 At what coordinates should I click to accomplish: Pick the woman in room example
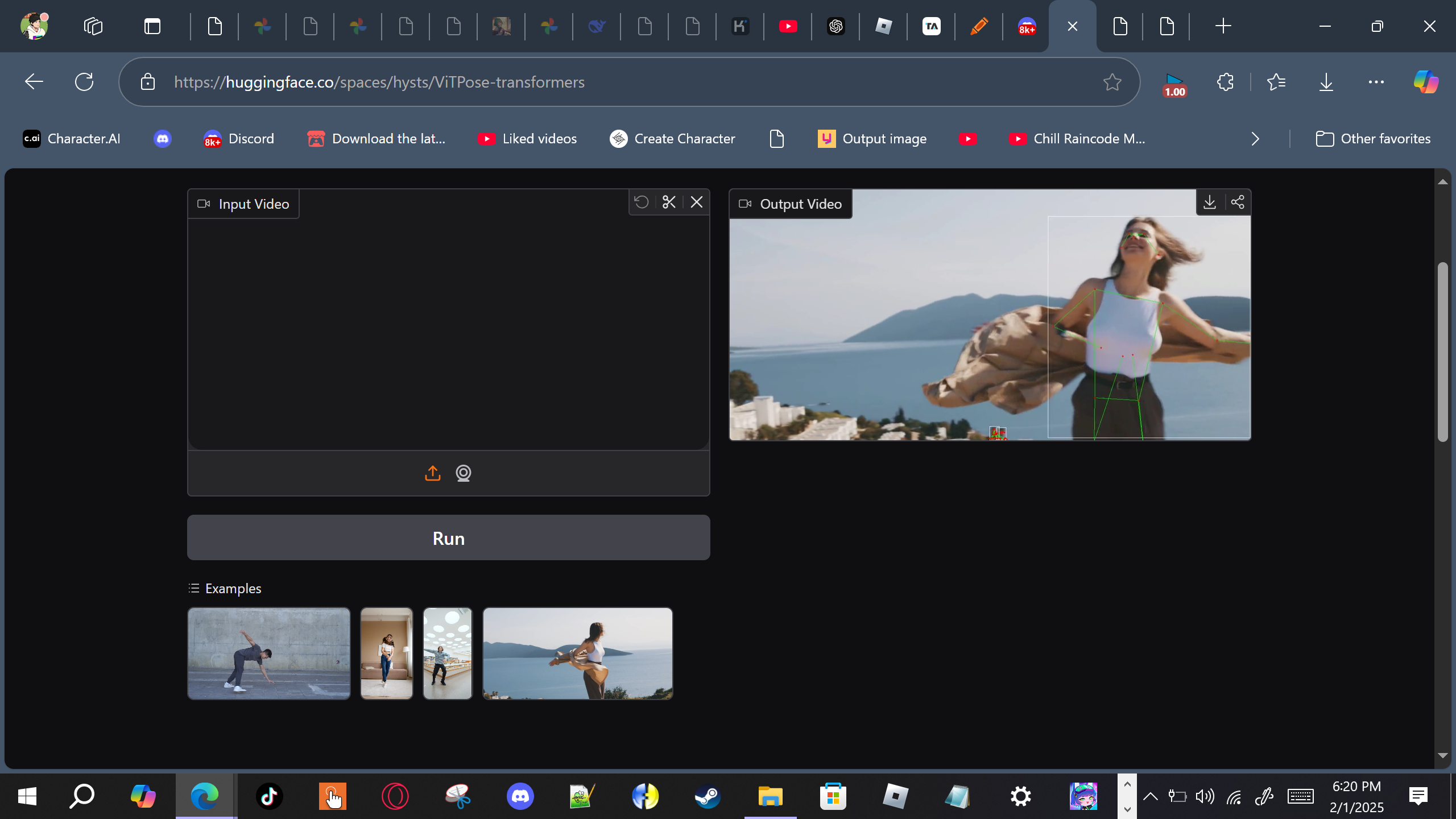pyautogui.click(x=387, y=653)
